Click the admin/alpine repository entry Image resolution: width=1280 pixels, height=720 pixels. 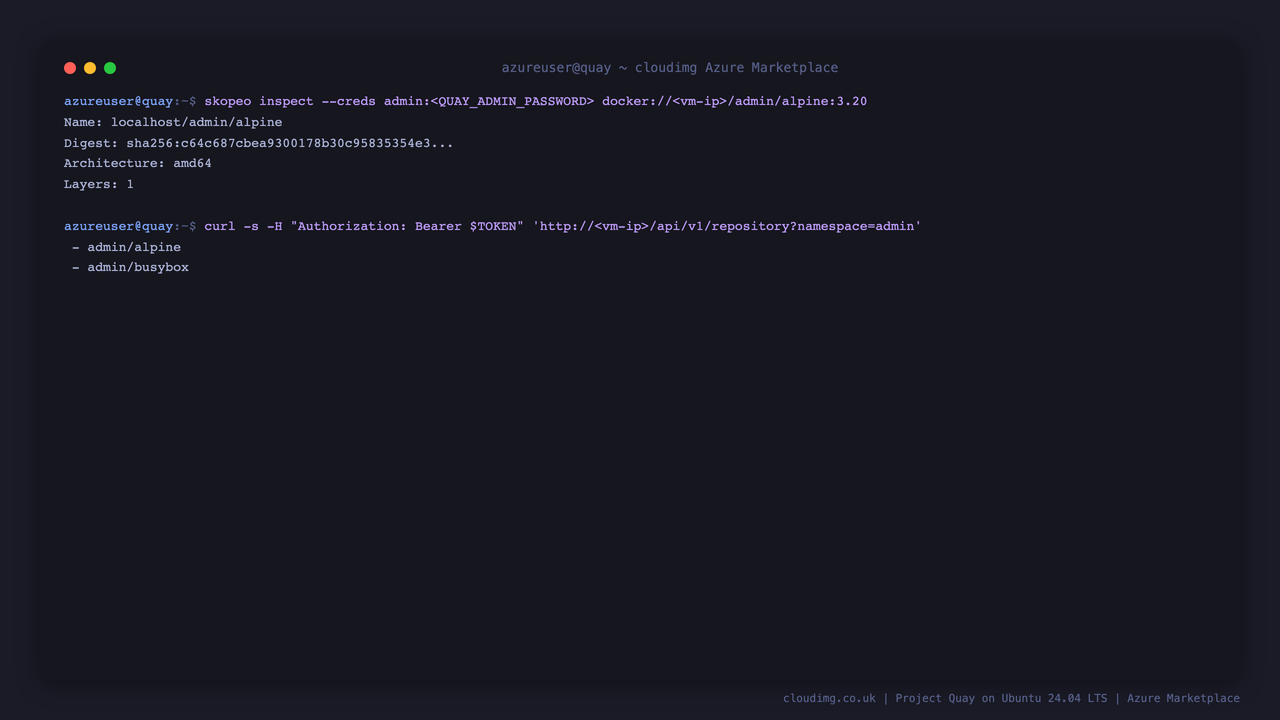126,247
